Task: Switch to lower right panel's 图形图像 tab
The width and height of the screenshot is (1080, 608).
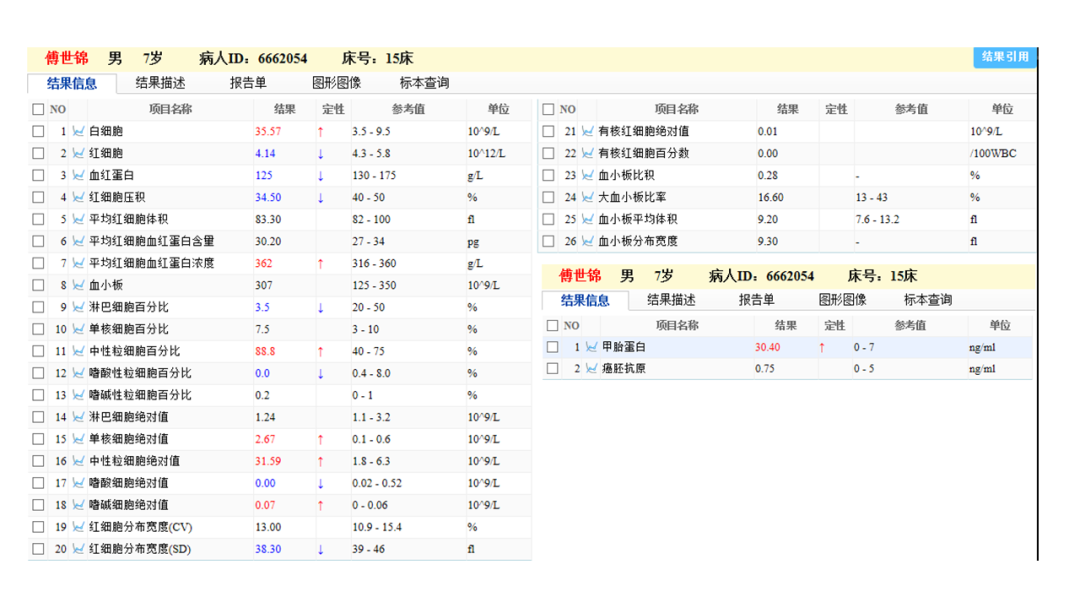Action: click(x=842, y=300)
